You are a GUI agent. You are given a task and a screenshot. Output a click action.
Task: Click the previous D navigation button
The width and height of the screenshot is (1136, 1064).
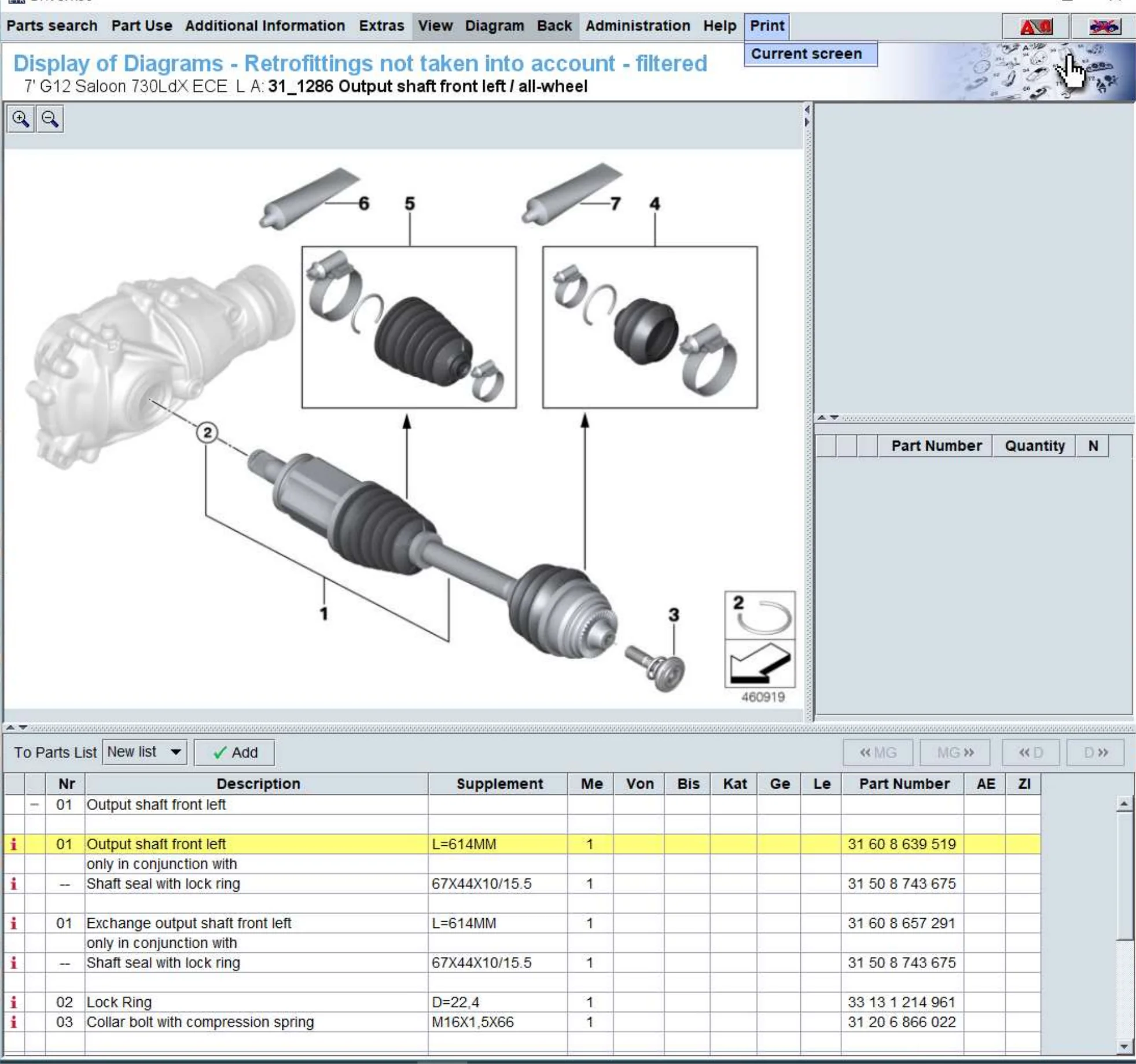click(x=1030, y=752)
